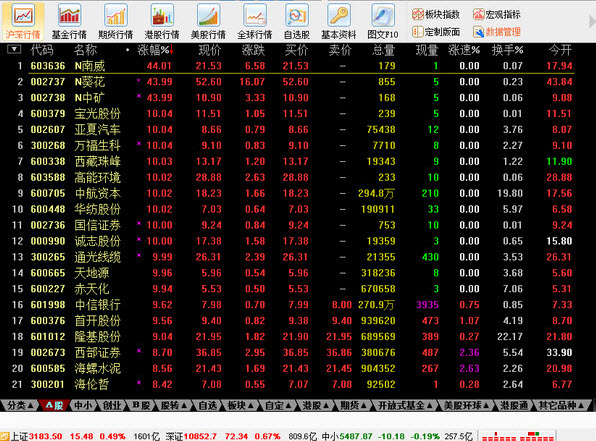Select stock row 通光线缆

291,257
